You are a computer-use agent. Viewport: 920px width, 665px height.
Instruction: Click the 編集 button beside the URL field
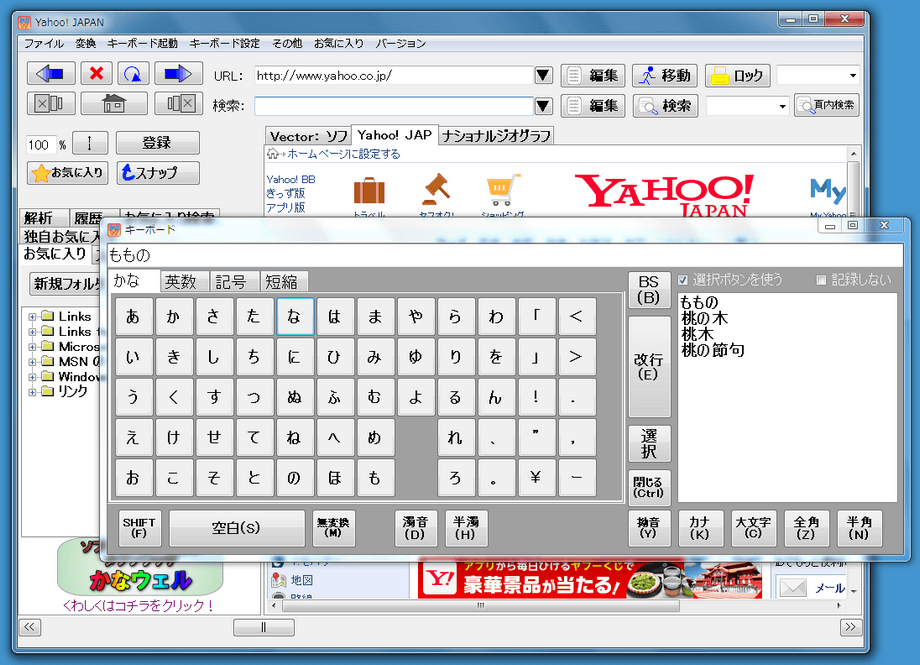[x=593, y=76]
